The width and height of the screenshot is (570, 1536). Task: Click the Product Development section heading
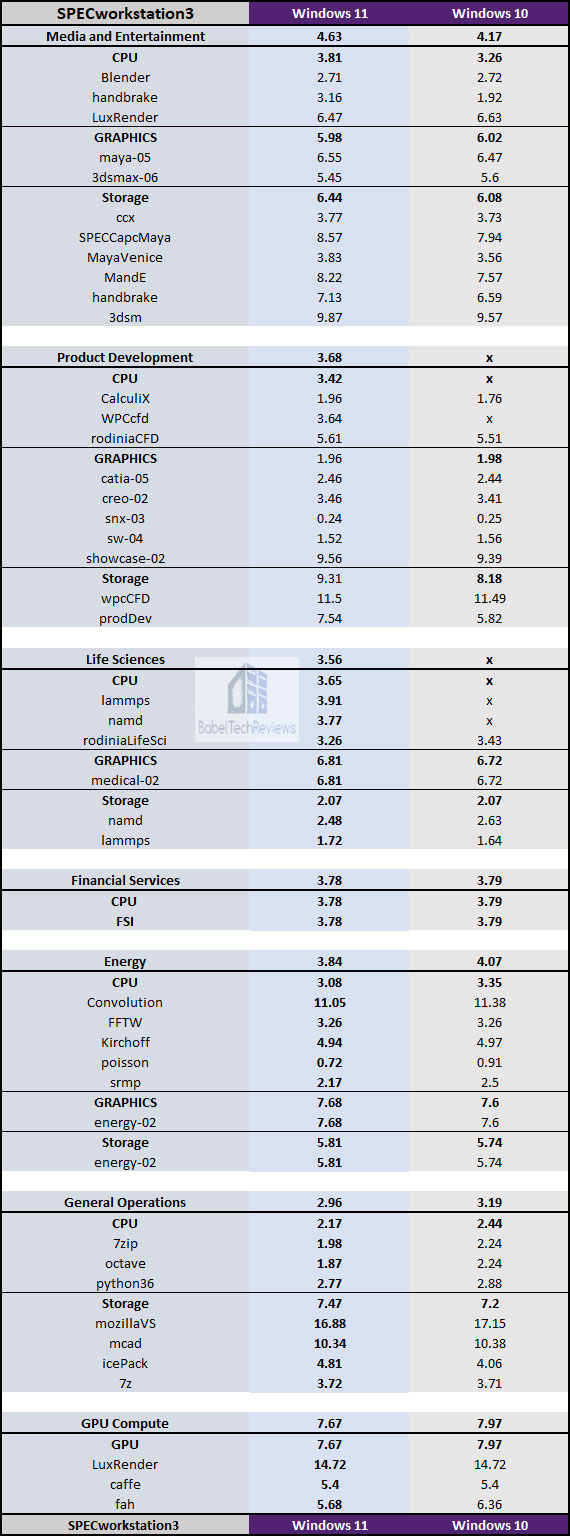point(125,358)
